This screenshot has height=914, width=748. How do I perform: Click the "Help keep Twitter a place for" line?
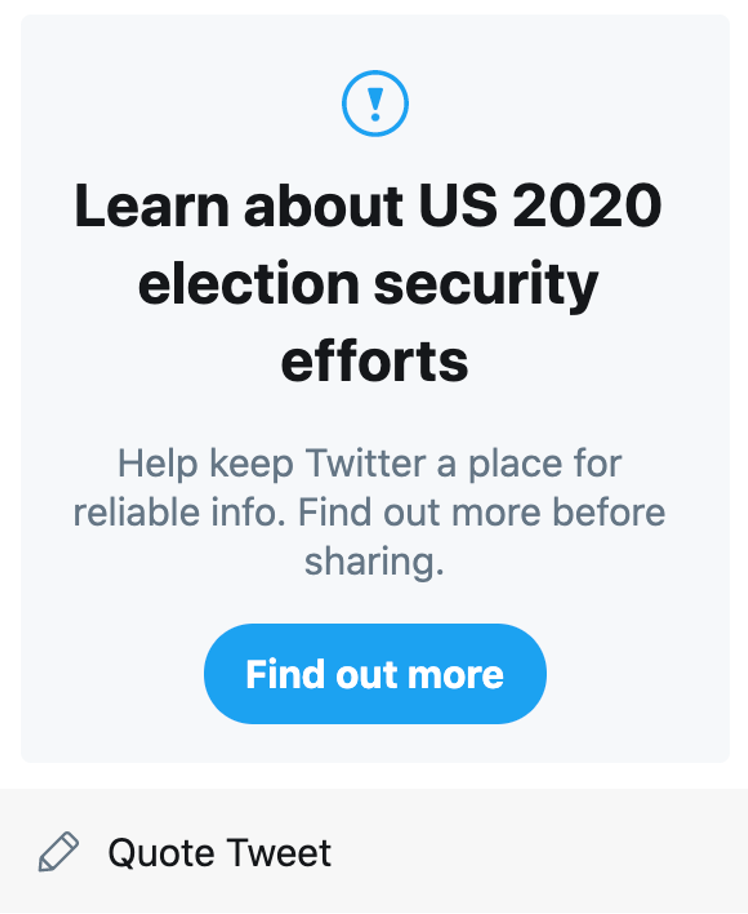tap(369, 464)
